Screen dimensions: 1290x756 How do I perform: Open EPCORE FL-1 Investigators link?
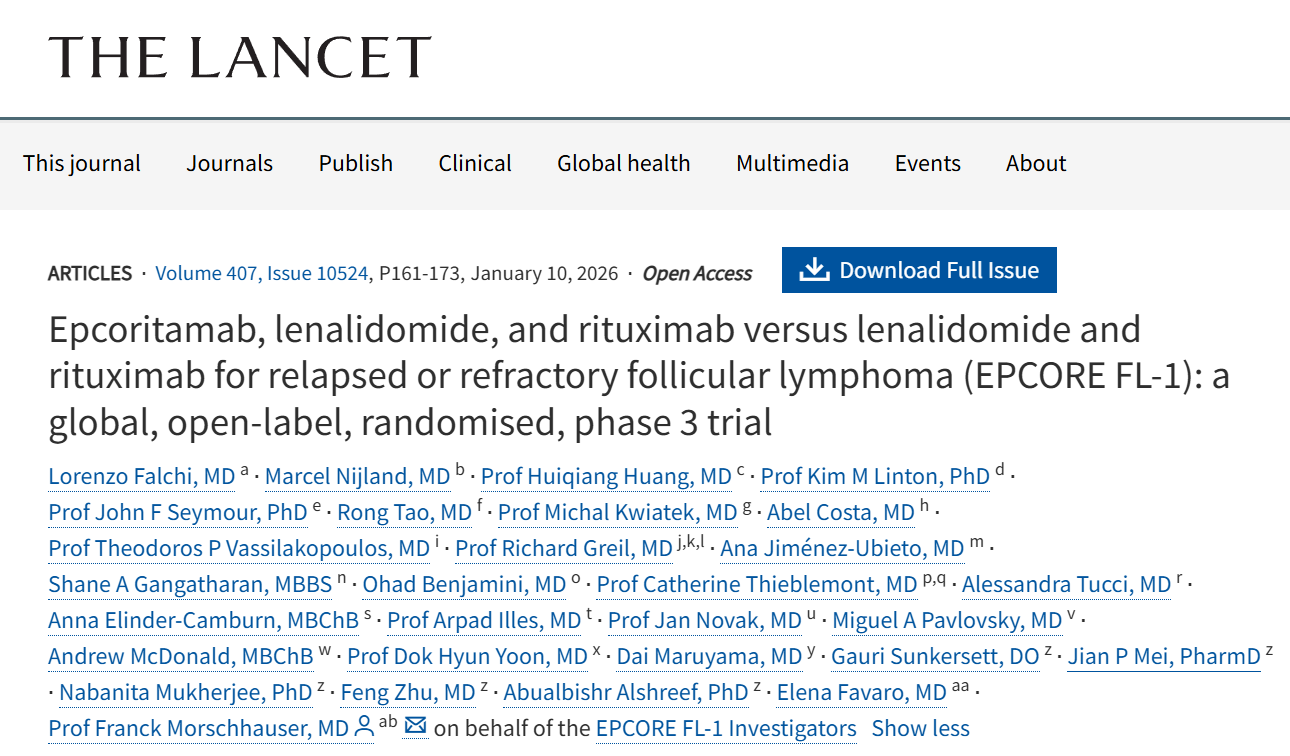tap(726, 728)
